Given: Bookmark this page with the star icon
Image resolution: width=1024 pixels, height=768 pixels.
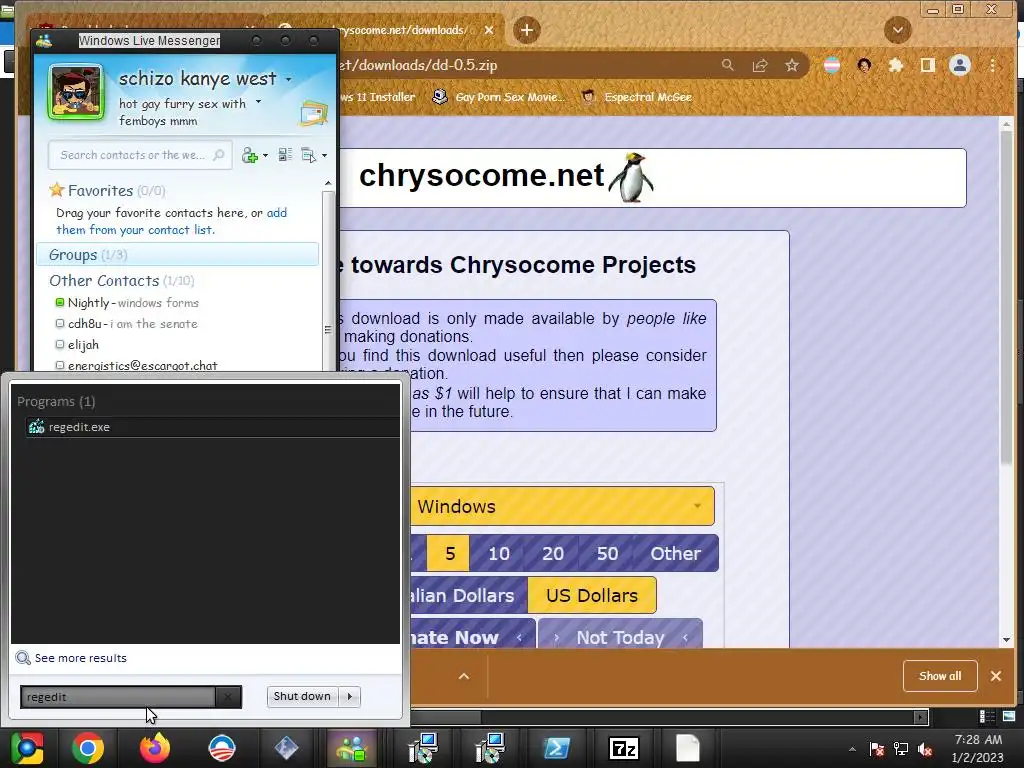Looking at the screenshot, I should pos(792,65).
